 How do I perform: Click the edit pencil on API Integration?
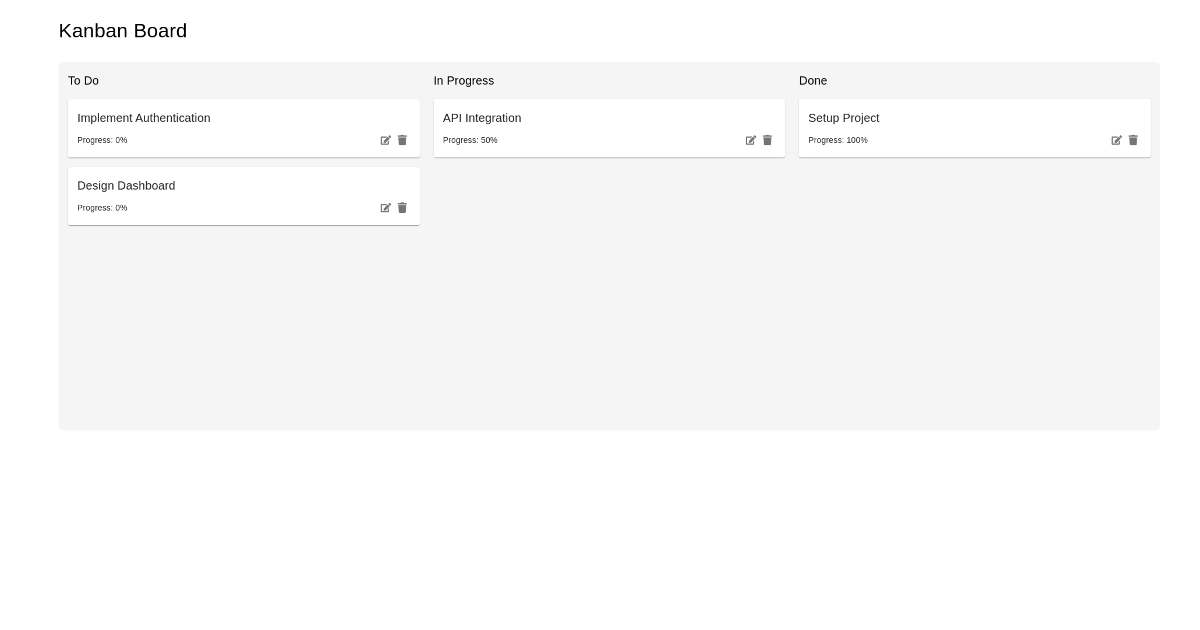click(x=751, y=140)
